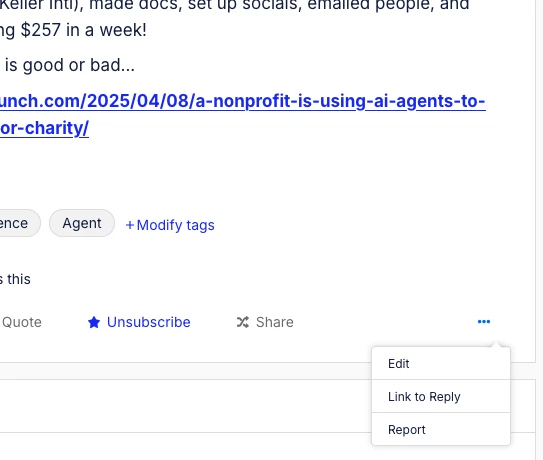
Task: Click the Modify tags link text
Action: tap(176, 225)
